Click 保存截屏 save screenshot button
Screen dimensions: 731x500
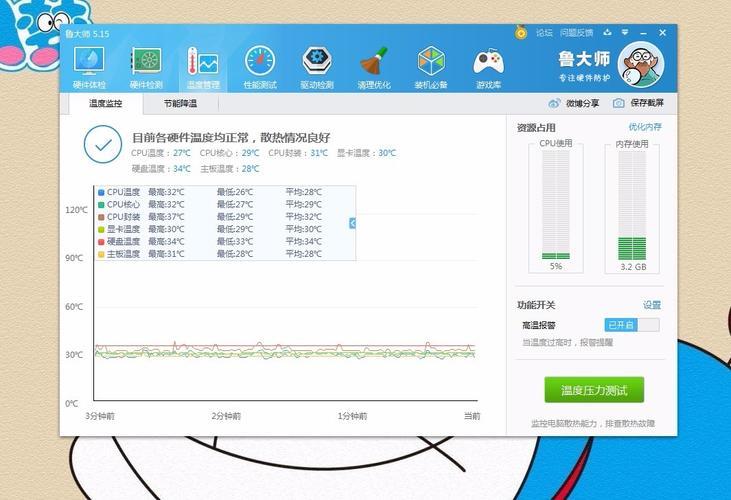[x=638, y=103]
